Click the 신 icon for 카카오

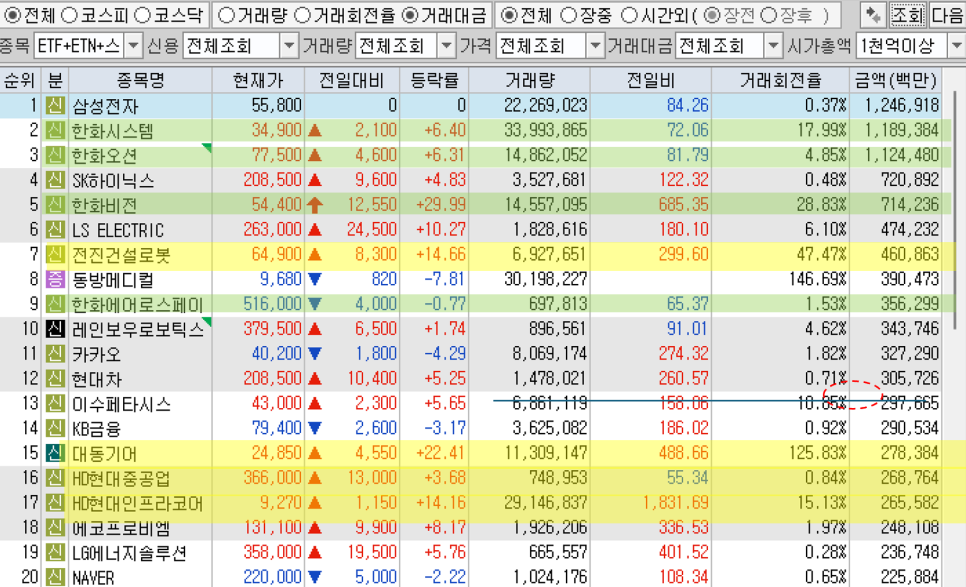(55, 354)
